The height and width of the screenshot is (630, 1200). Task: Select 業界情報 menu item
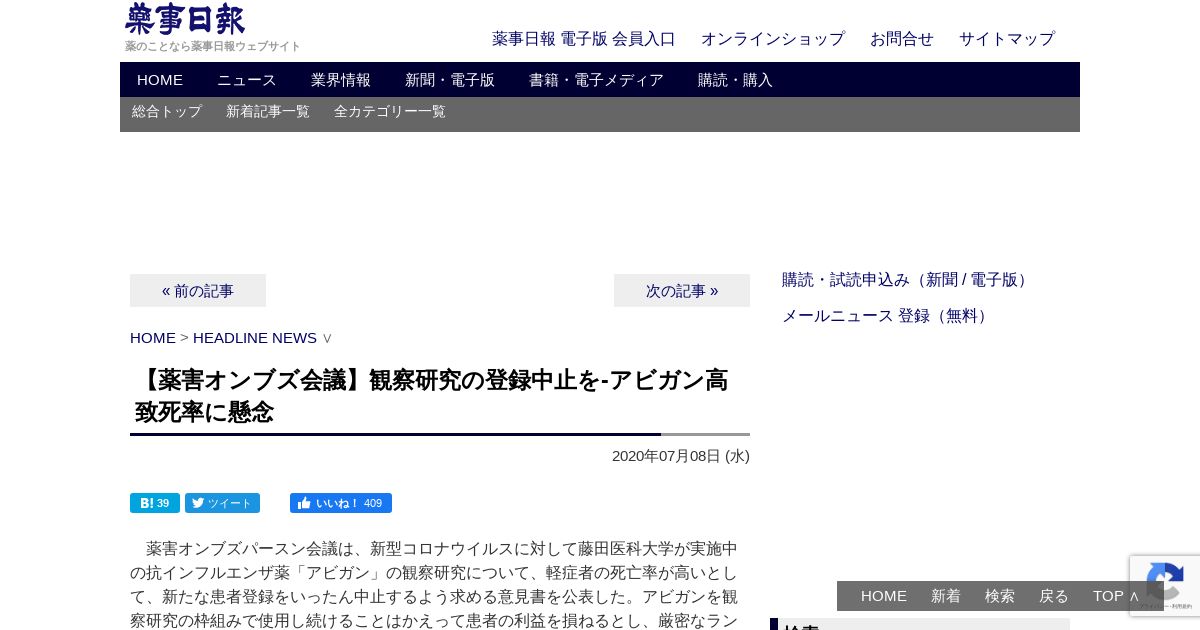click(341, 80)
